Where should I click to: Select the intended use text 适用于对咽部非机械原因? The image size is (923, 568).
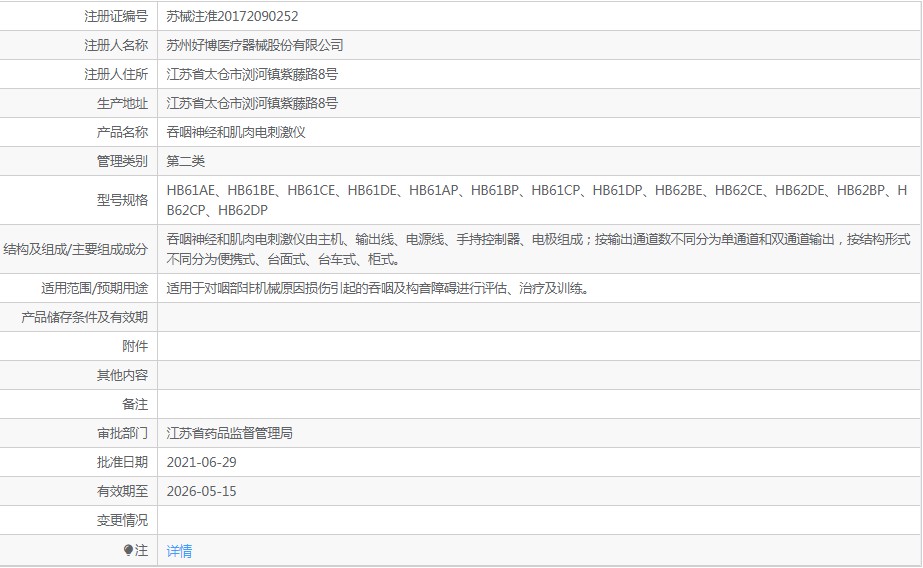[378, 288]
